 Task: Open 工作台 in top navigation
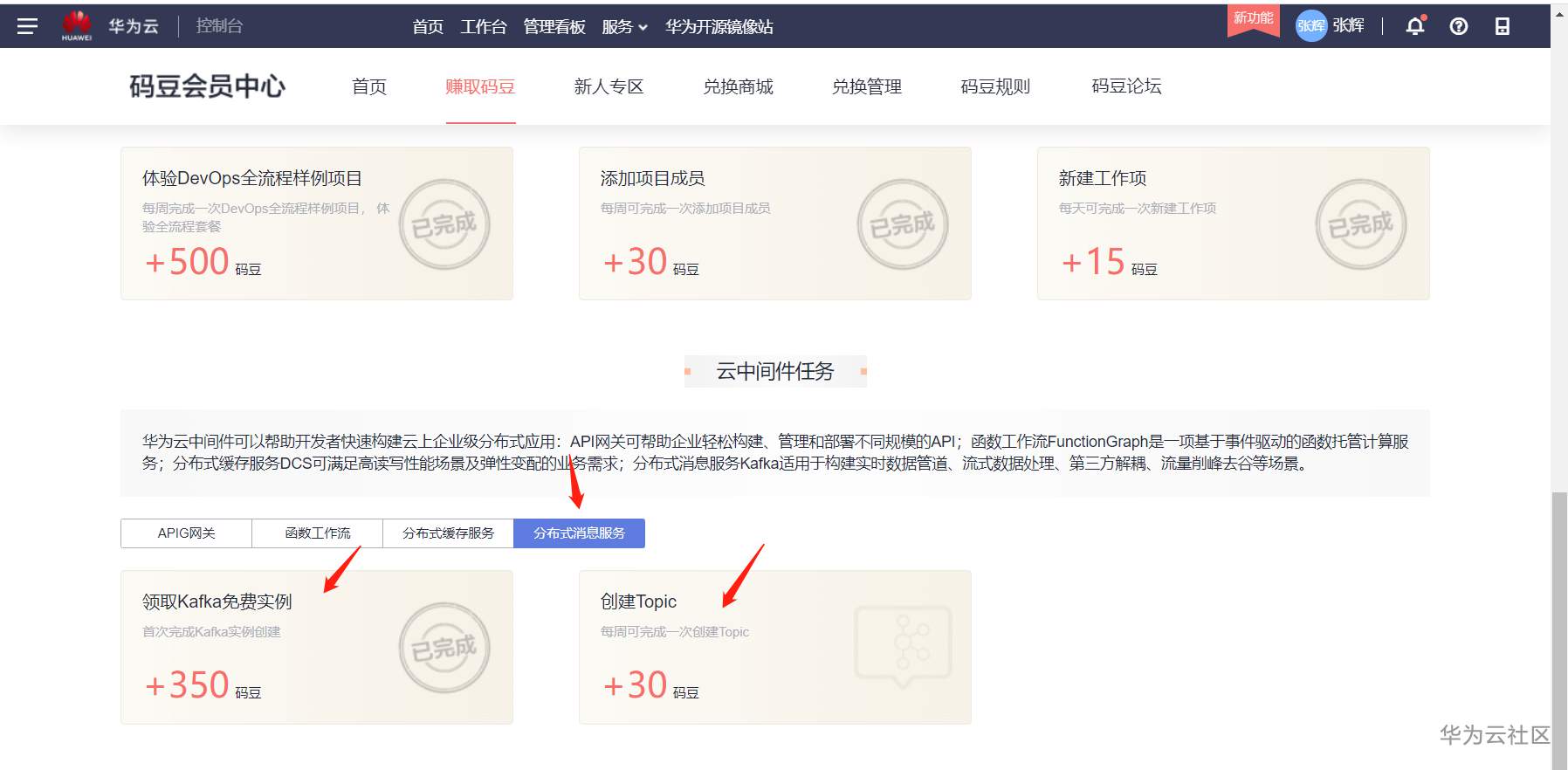pyautogui.click(x=484, y=27)
